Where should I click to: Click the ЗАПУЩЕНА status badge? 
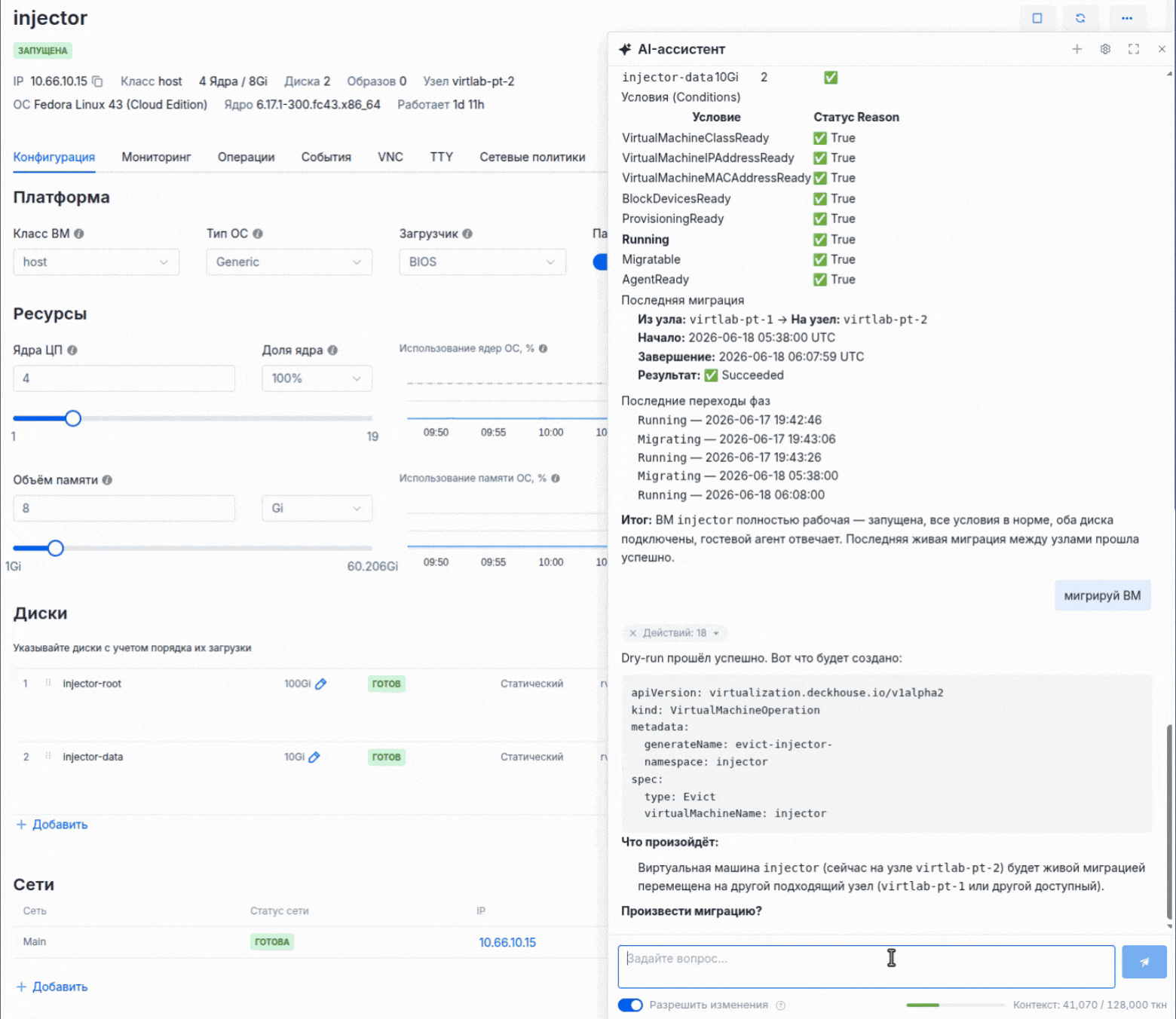[43, 50]
